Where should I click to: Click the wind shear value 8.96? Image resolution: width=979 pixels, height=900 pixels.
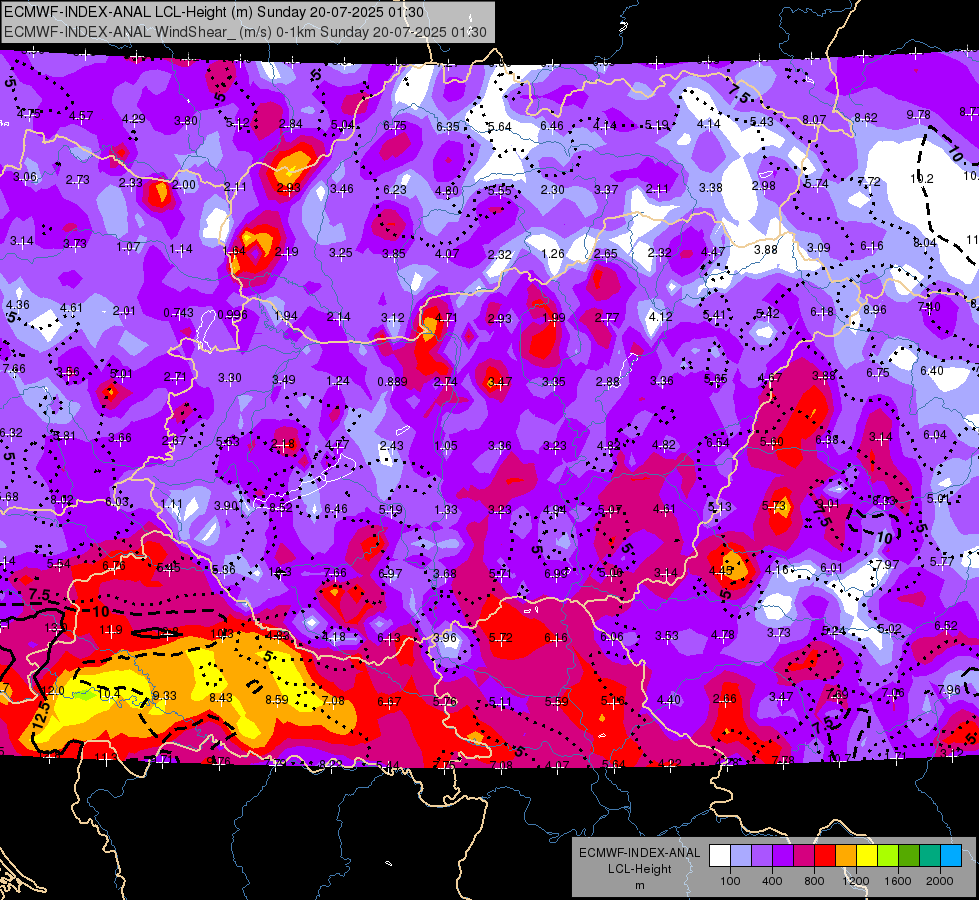875,309
